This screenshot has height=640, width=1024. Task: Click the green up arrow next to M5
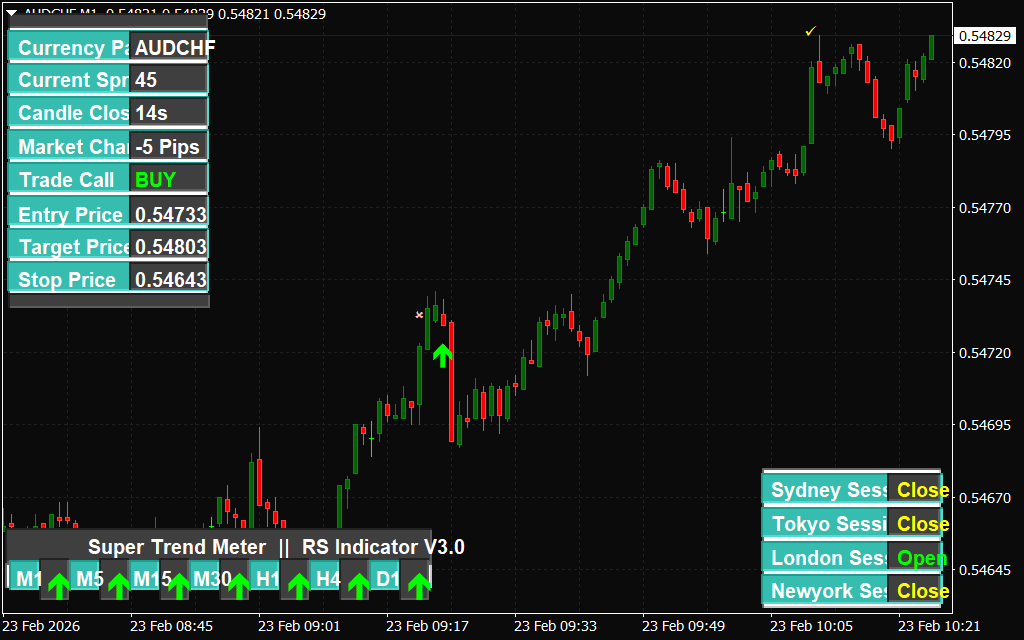click(118, 586)
